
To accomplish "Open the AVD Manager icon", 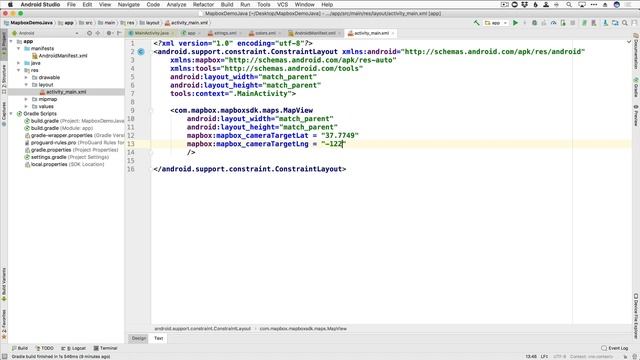I will coord(594,23).
